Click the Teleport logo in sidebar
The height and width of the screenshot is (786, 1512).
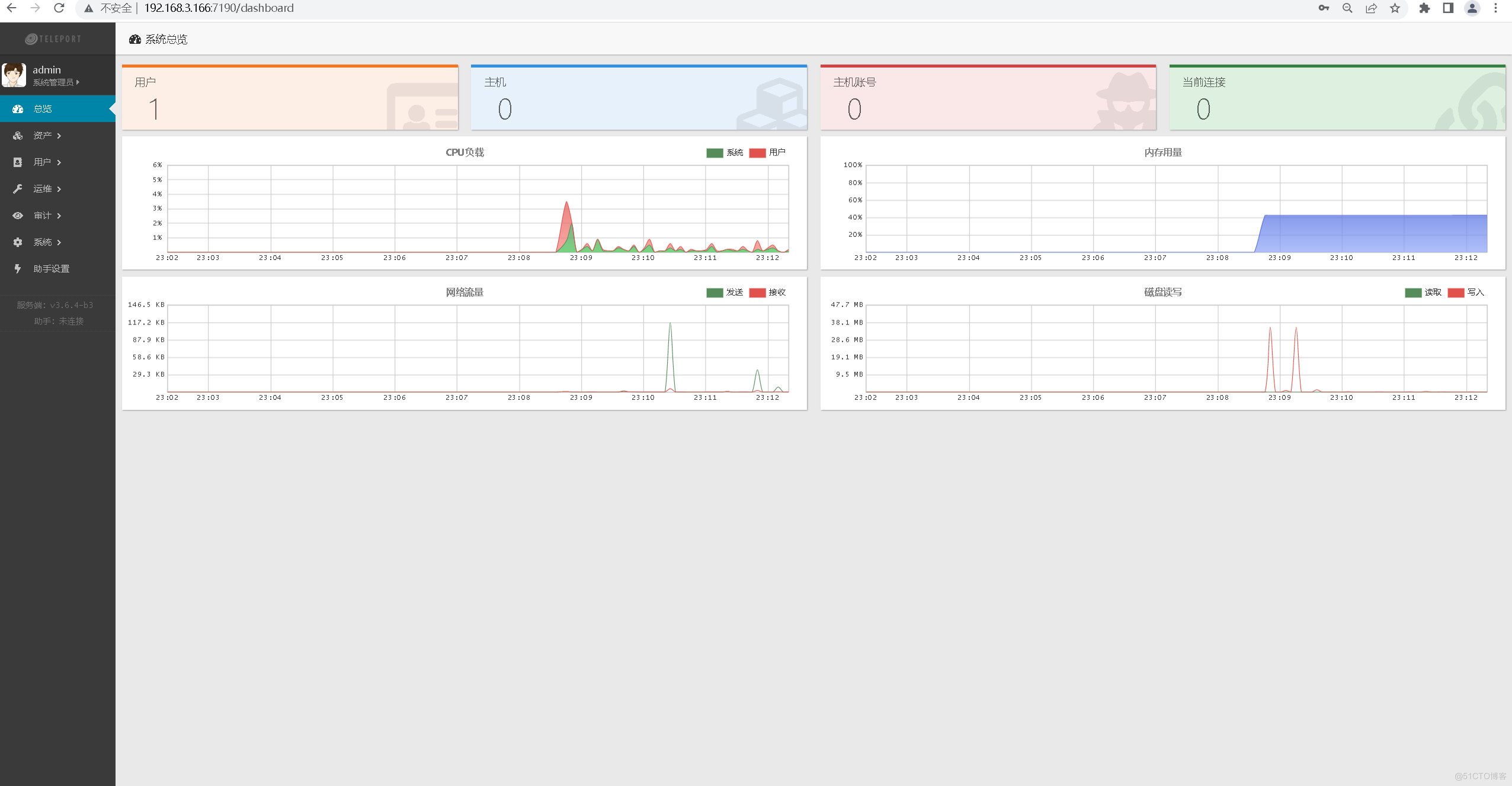(x=53, y=39)
